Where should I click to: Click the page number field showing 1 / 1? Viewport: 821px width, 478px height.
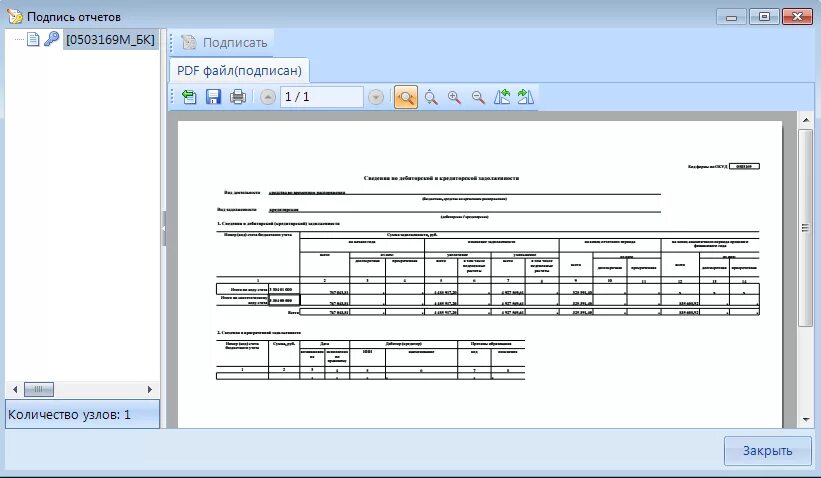321,97
